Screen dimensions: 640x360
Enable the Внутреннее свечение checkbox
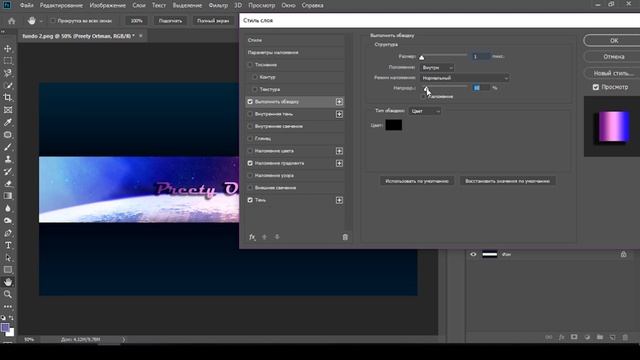point(250,127)
